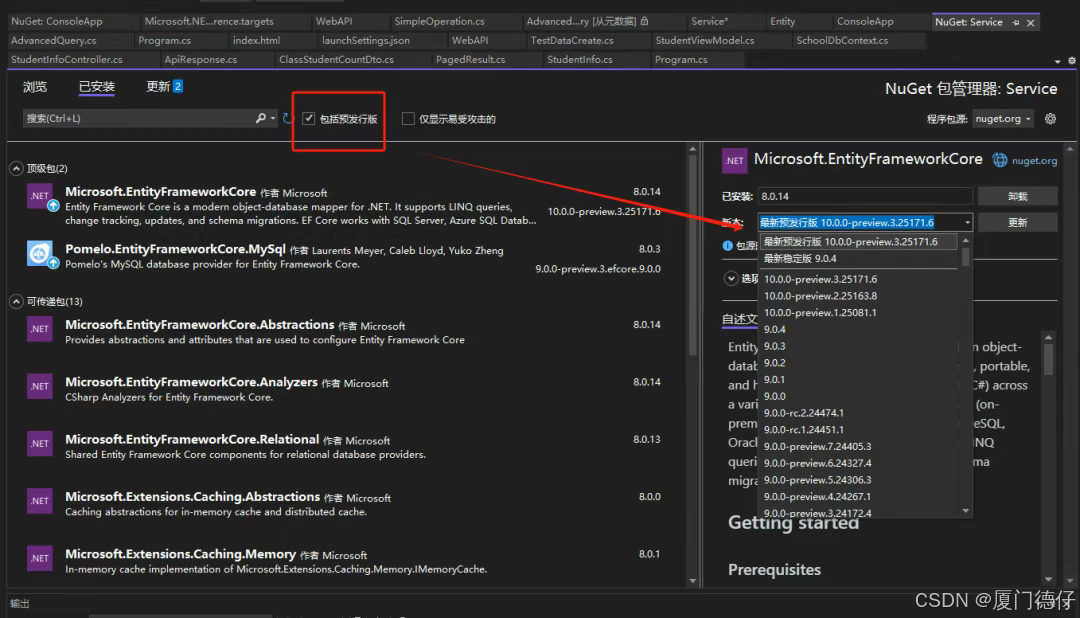Open the Program.cs tab after index.html
The width and height of the screenshot is (1080, 618).
click(x=165, y=41)
